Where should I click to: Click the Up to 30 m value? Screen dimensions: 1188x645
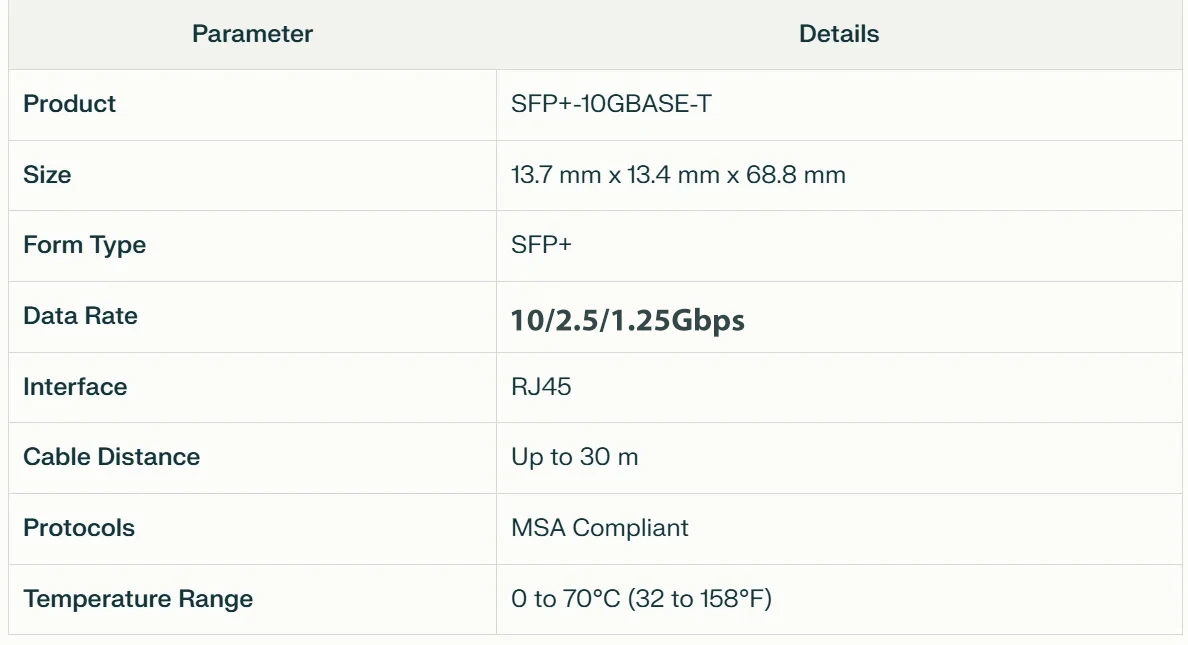coord(574,457)
